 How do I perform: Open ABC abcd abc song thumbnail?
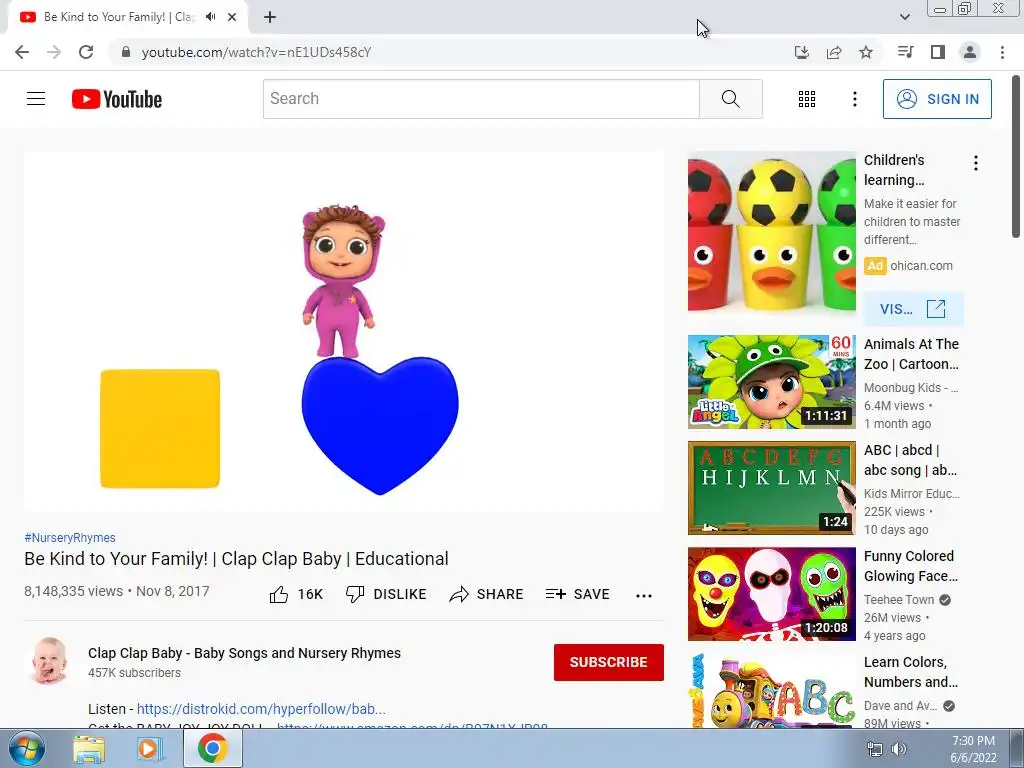pos(771,488)
